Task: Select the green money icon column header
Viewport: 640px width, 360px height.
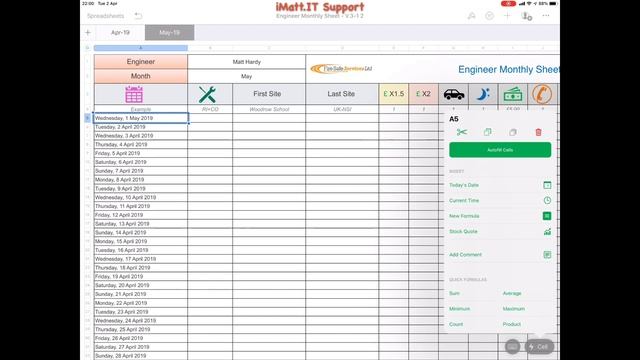Action: (513, 94)
